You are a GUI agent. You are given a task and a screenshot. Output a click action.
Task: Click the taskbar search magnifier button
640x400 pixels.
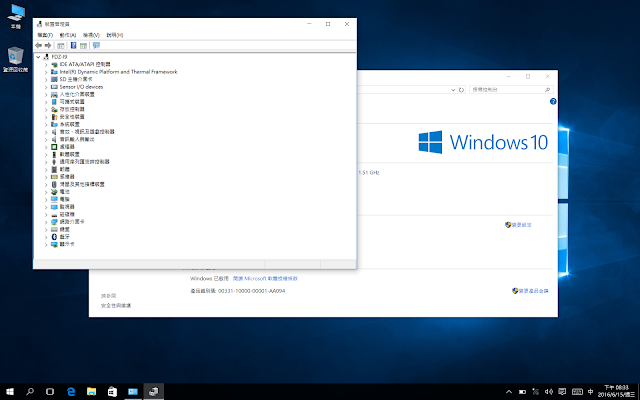click(x=30, y=392)
